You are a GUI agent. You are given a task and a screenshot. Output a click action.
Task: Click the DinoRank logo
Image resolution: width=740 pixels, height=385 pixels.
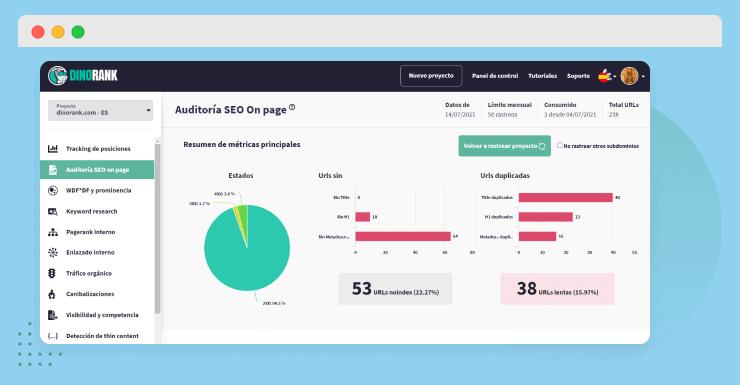point(83,75)
